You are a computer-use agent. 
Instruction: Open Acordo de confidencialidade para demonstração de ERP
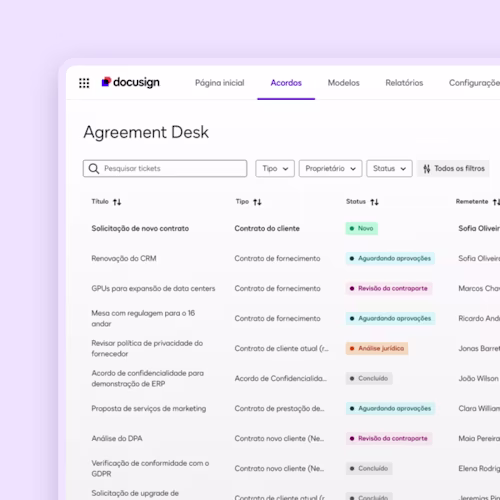click(x=148, y=378)
